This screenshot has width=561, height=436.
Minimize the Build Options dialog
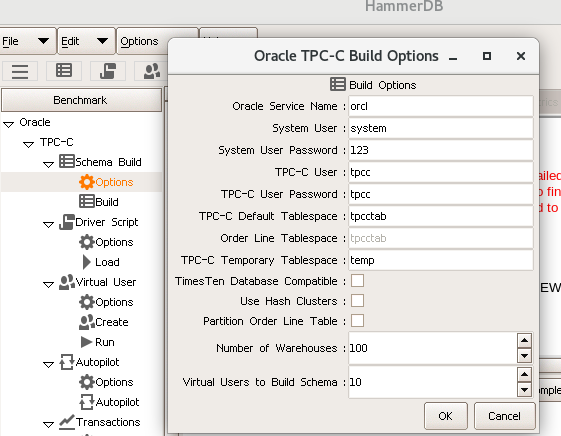click(x=453, y=57)
